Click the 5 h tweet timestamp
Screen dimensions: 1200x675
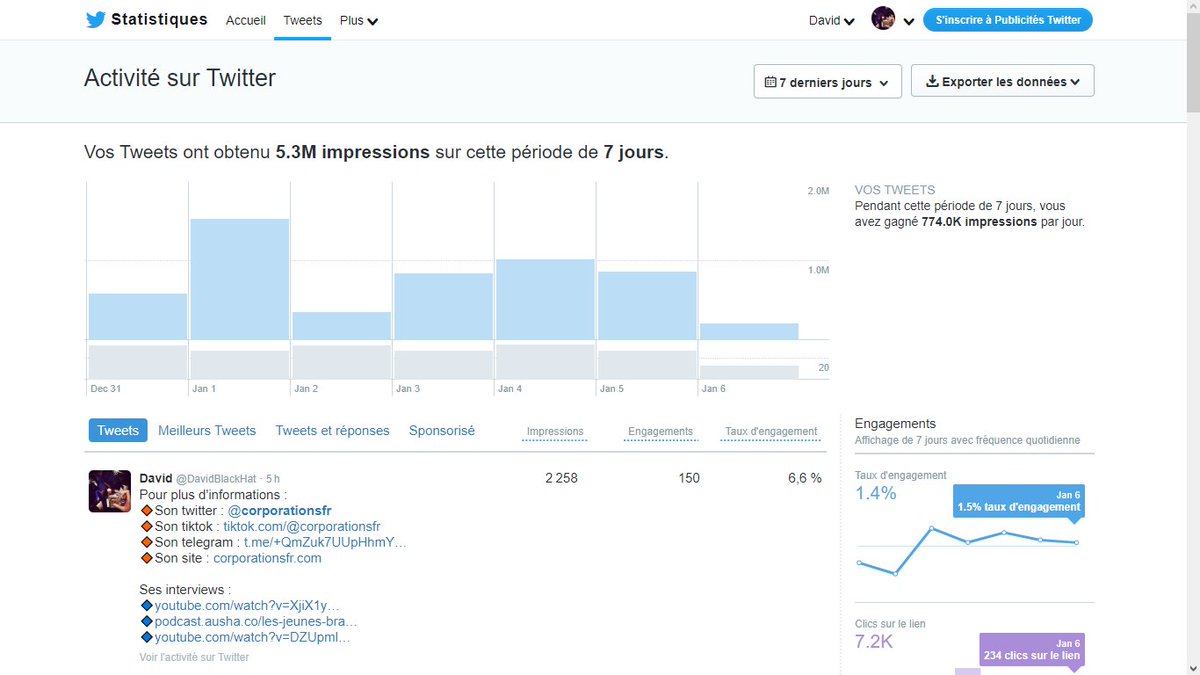(x=273, y=479)
